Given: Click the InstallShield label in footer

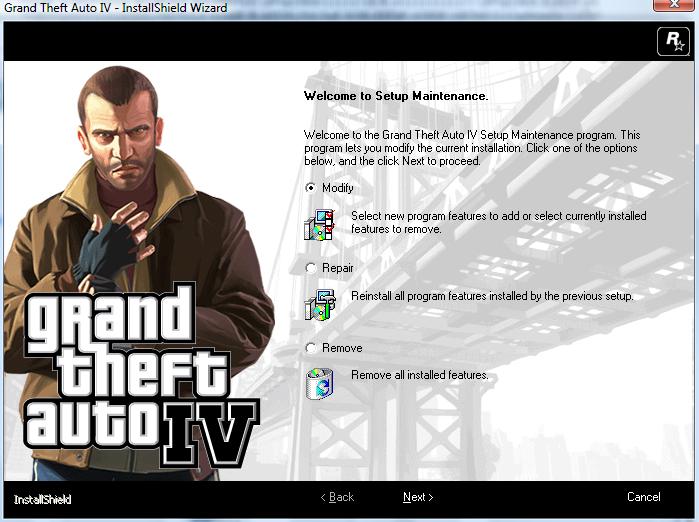Looking at the screenshot, I should 43,499.
